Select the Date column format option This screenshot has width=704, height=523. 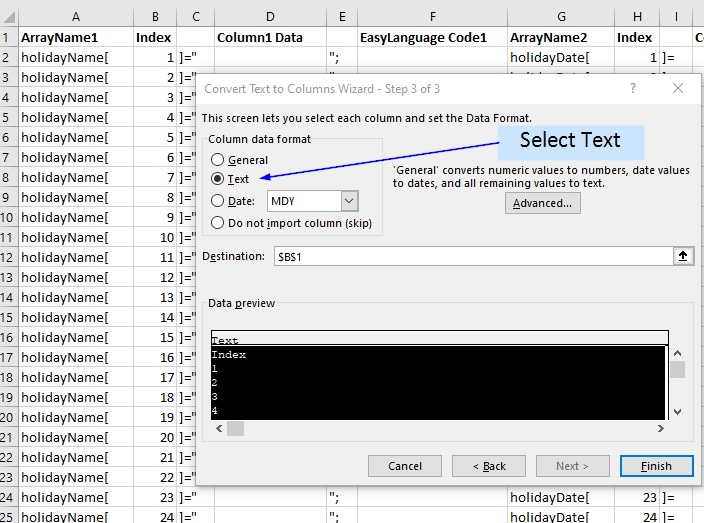(218, 201)
